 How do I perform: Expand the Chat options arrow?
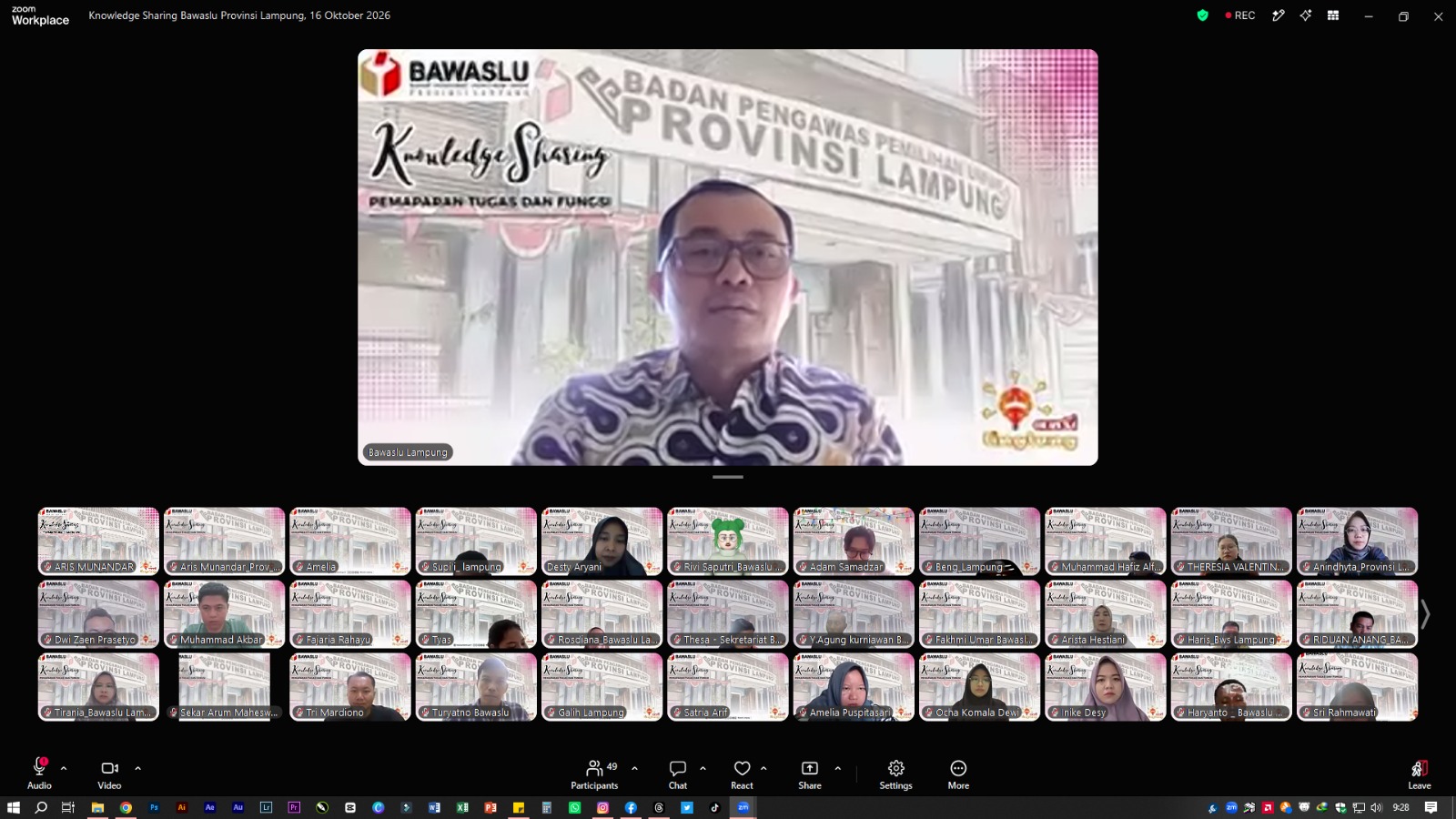pos(703,768)
